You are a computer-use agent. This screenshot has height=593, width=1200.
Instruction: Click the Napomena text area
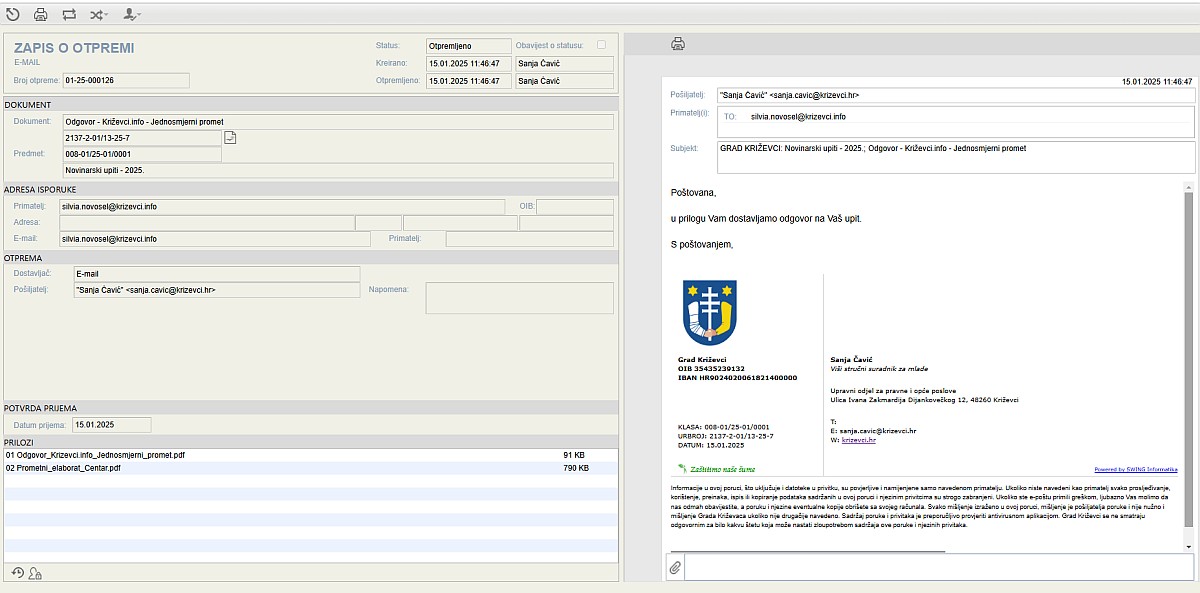click(x=519, y=298)
